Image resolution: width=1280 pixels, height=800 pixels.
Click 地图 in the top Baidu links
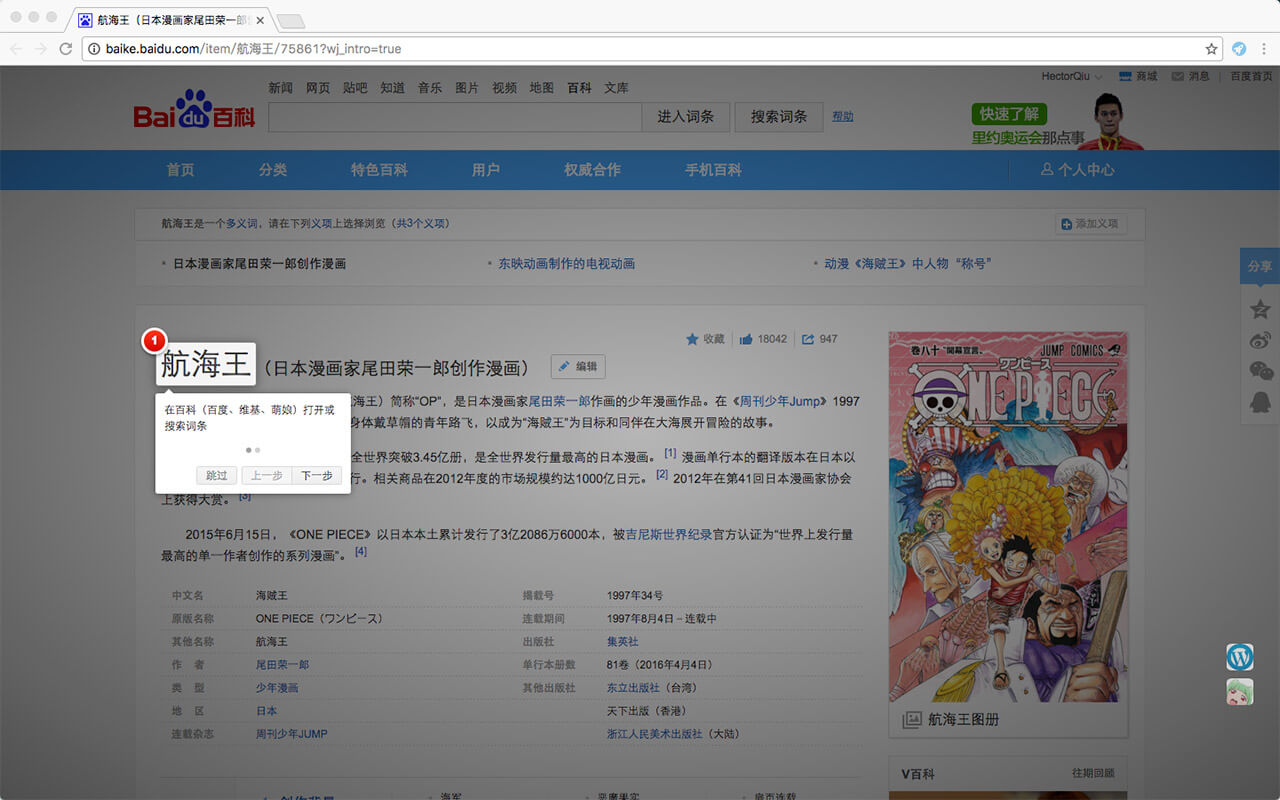[541, 88]
